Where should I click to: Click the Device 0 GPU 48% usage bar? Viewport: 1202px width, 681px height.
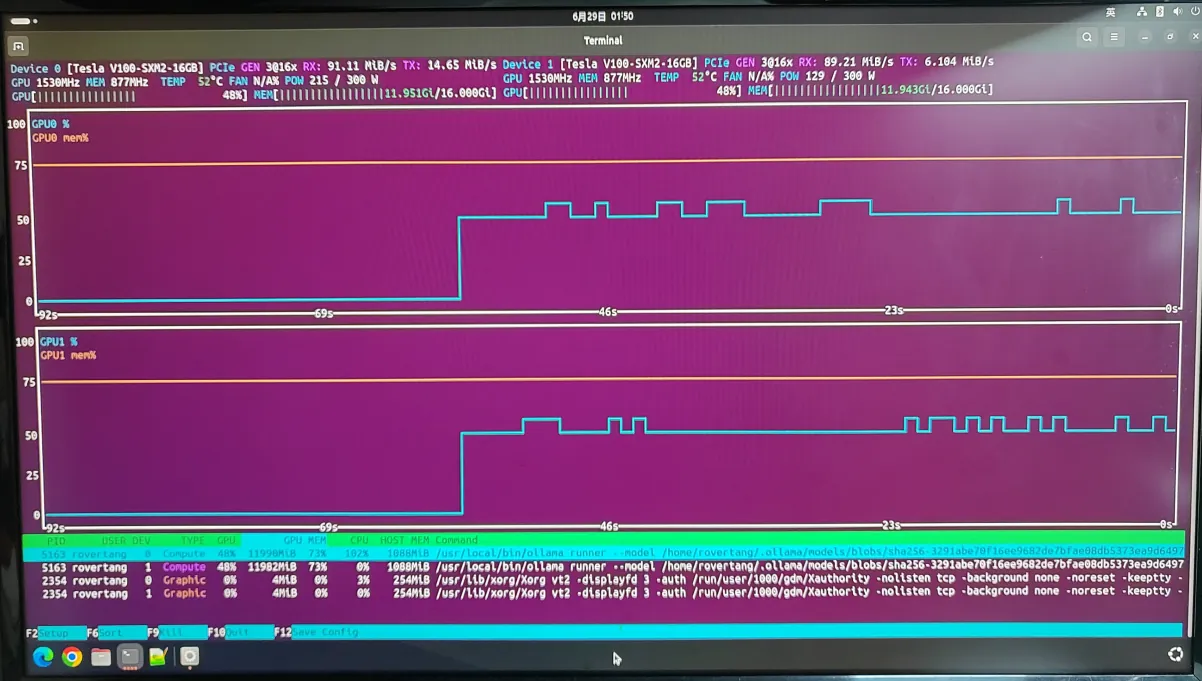pos(130,96)
